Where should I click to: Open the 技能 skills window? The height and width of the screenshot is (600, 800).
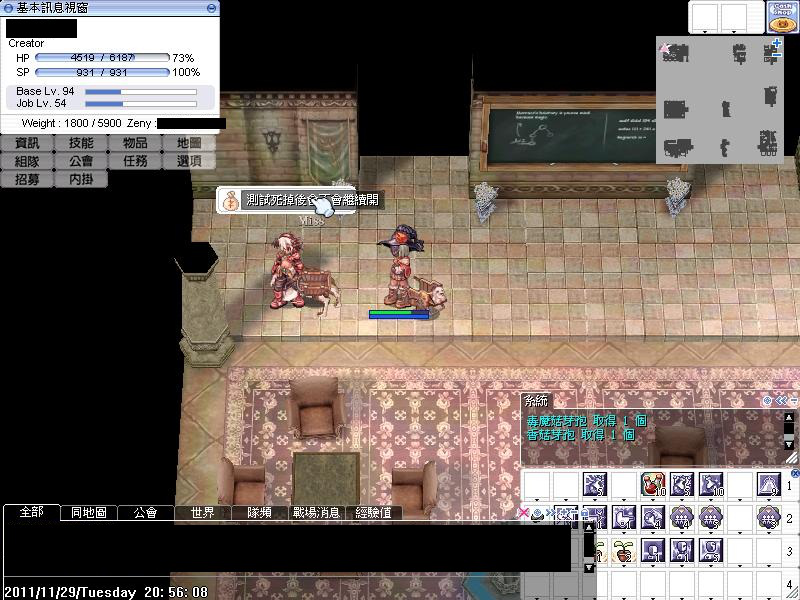tap(81, 144)
